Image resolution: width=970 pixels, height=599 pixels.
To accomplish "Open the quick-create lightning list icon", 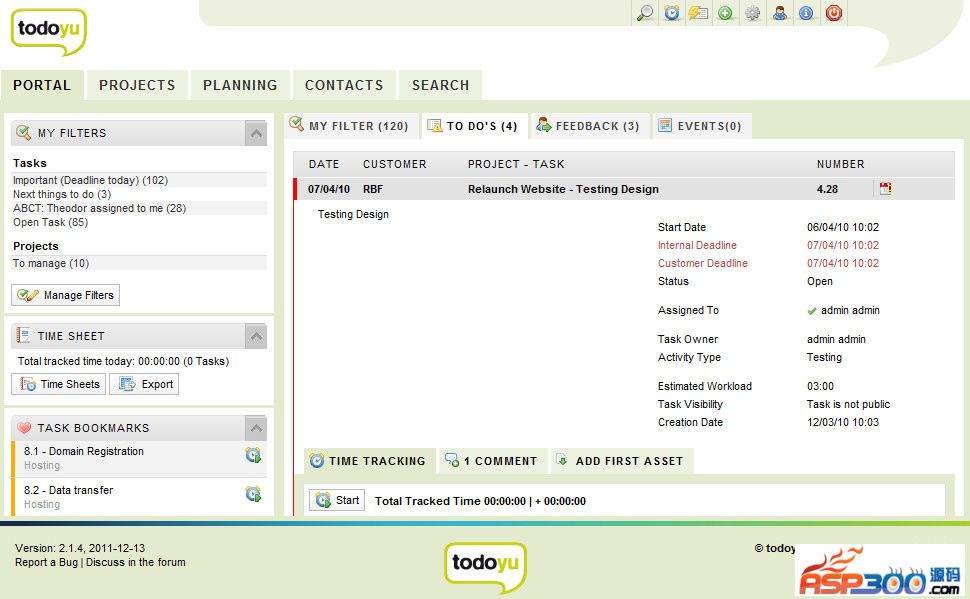I will [698, 13].
